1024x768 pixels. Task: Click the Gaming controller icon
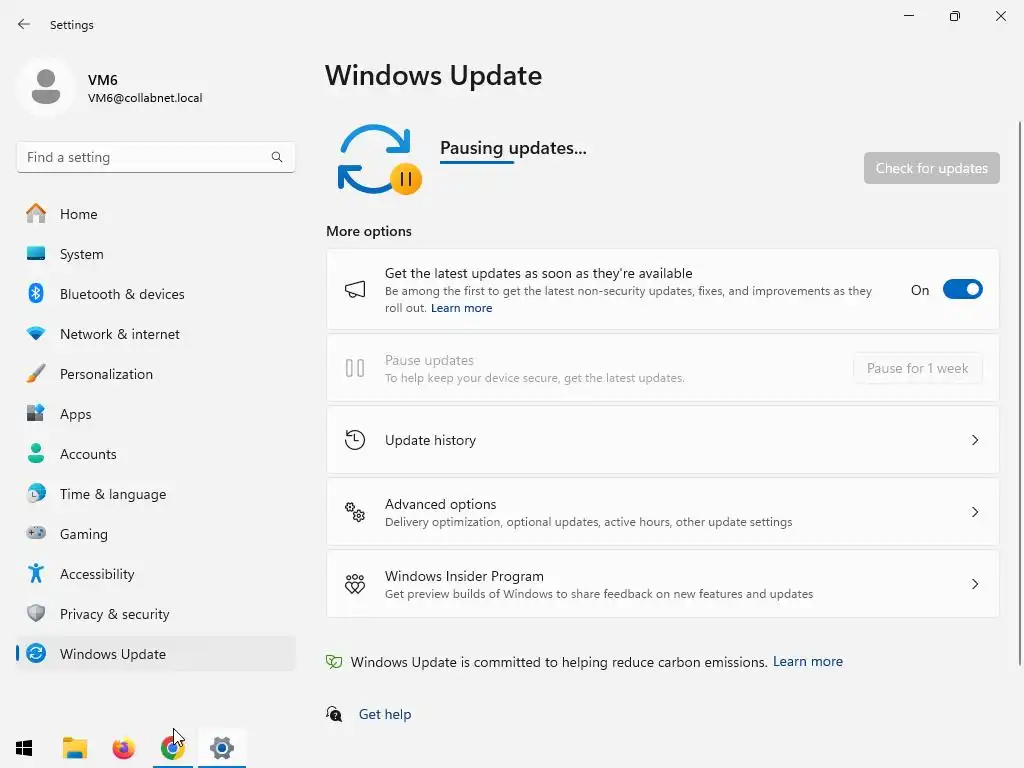click(x=36, y=533)
